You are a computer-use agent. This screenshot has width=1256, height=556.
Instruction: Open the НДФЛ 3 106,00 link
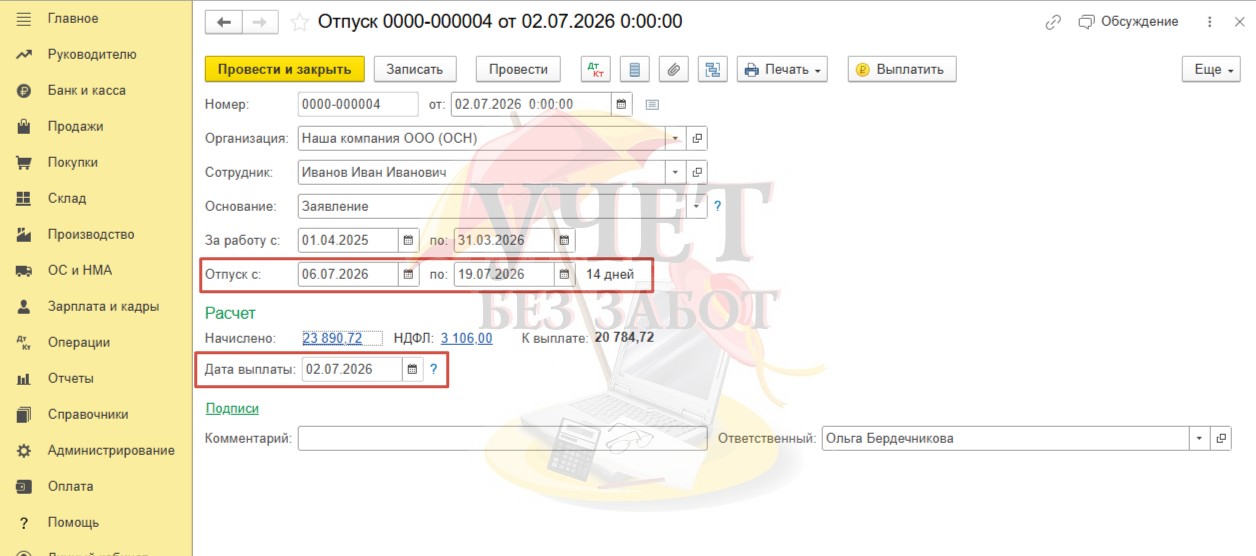tap(466, 338)
